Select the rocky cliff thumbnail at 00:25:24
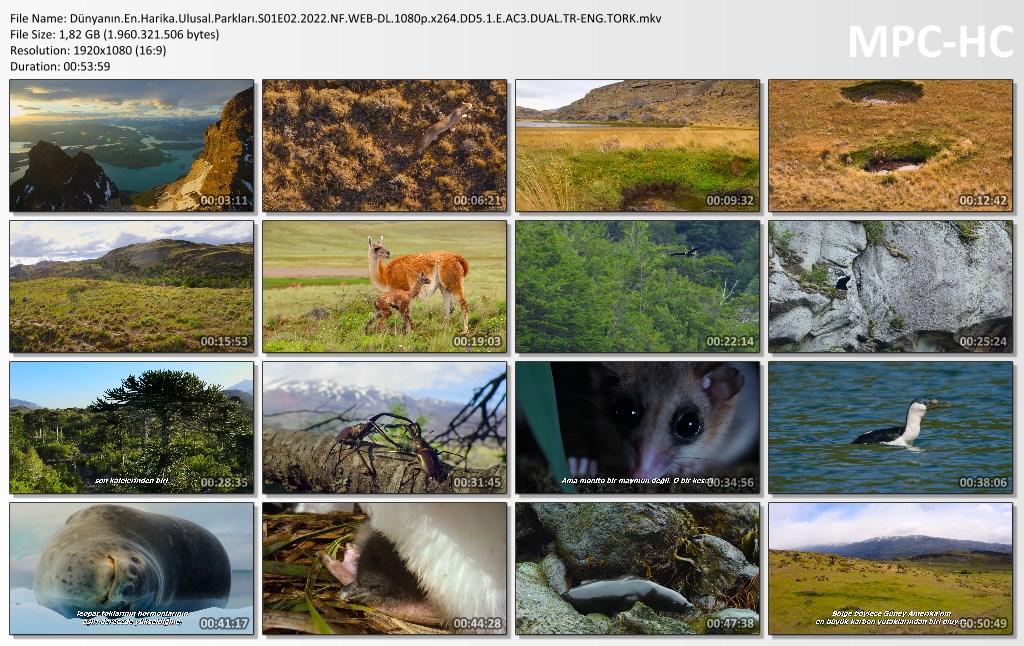Image resolution: width=1024 pixels, height=646 pixels. pyautogui.click(x=890, y=287)
